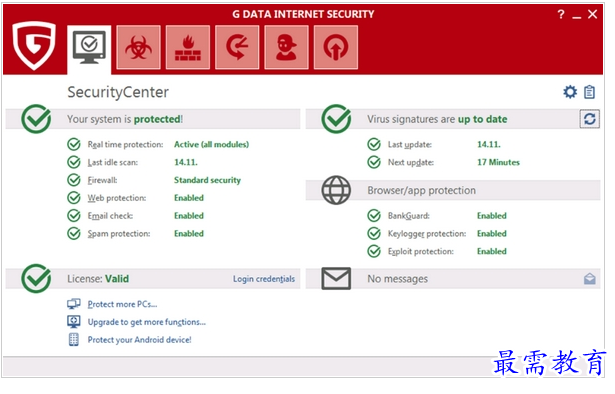Click the two-monitors icon beside Protect more PCs
The width and height of the screenshot is (615, 394).
click(x=74, y=304)
